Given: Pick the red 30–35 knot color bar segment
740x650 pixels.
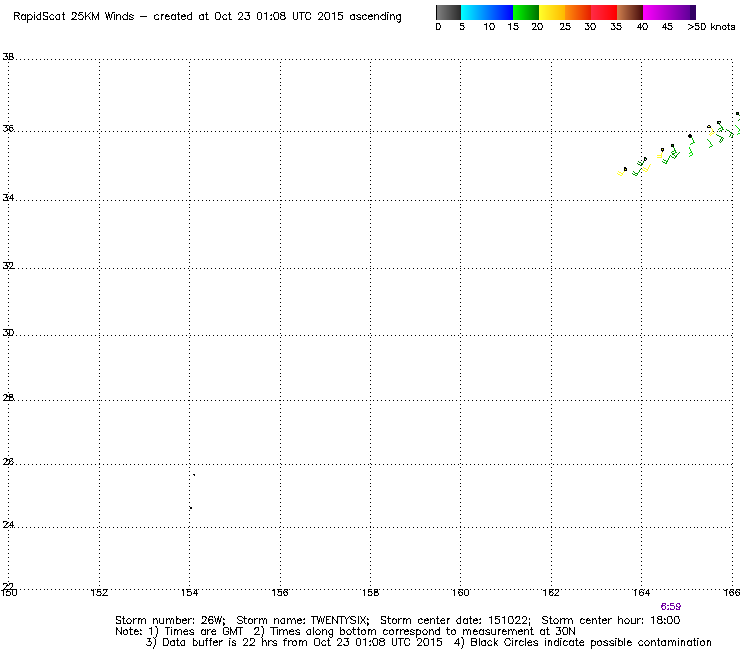Looking at the screenshot, I should 604,12.
